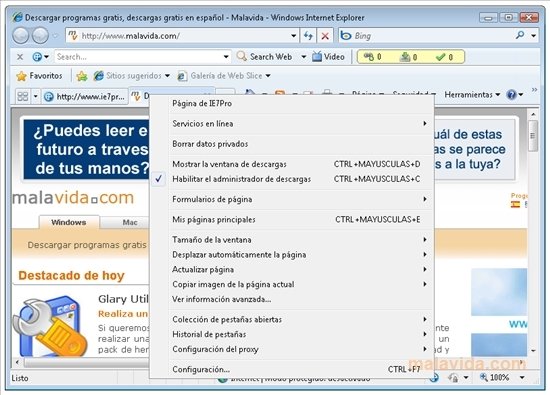Click the Bing search magnifier icon
This screenshot has width=550, height=395.
click(x=520, y=35)
